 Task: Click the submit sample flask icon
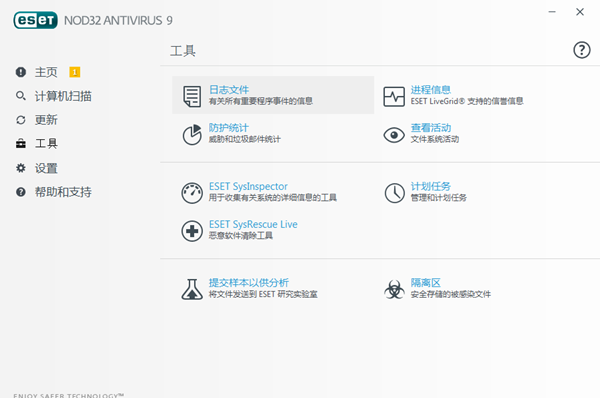192,289
